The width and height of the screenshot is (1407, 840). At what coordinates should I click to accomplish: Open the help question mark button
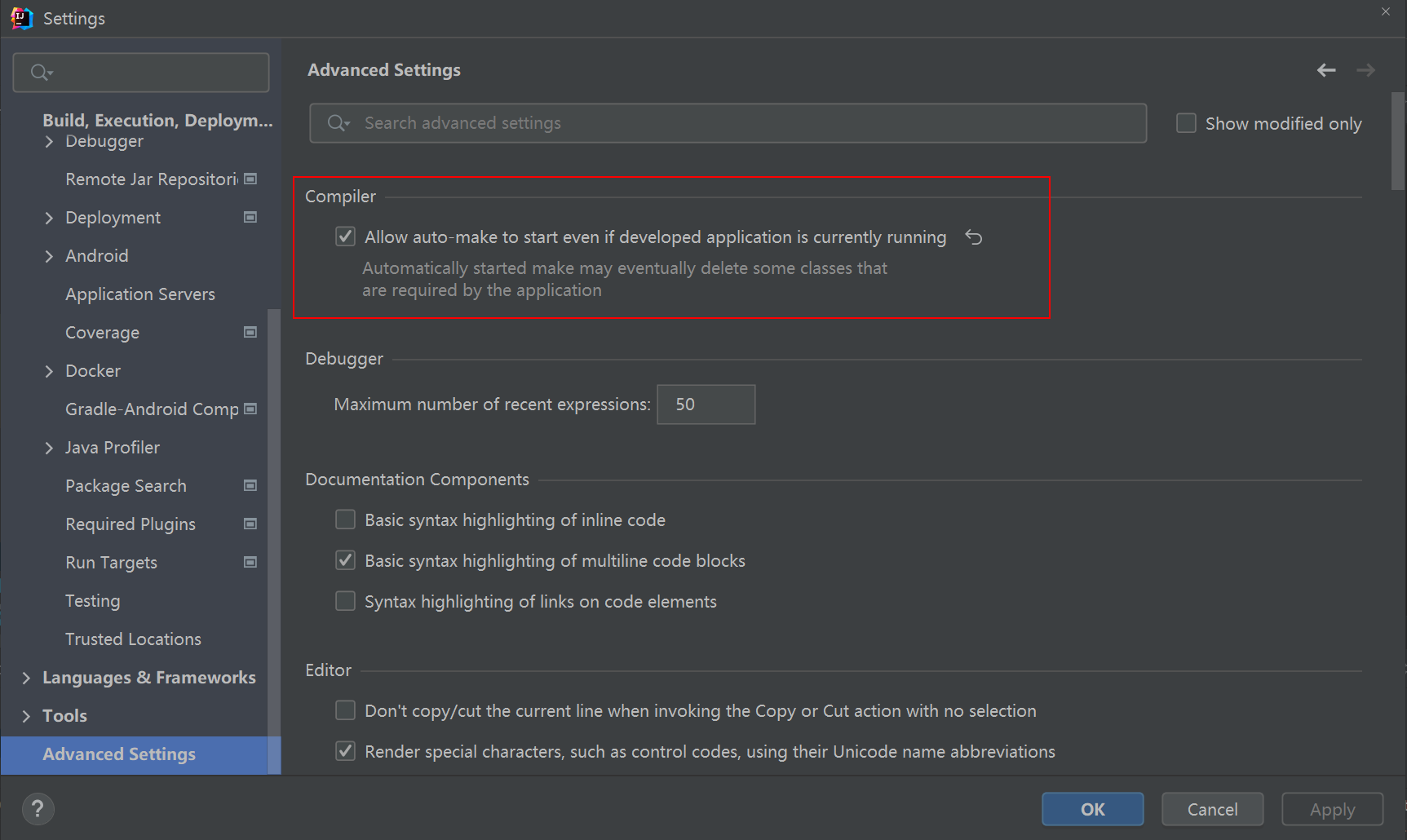[38, 809]
